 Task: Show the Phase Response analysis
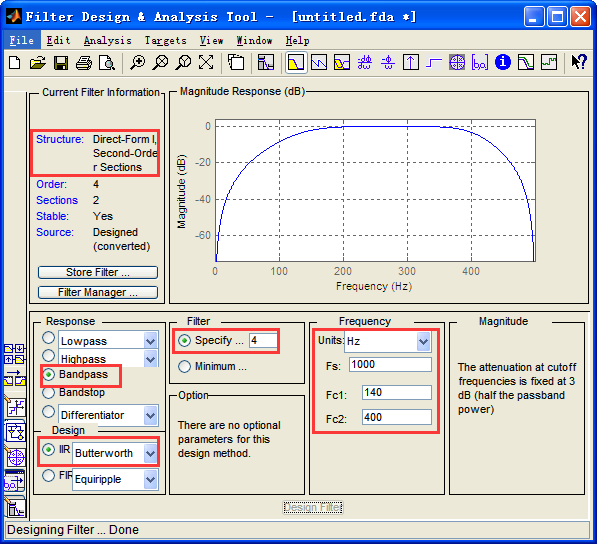click(x=319, y=62)
